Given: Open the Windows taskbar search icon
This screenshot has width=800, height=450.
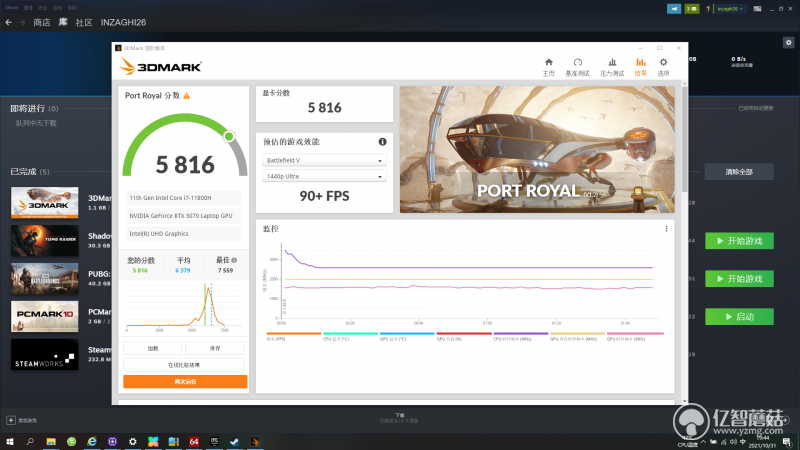Looking at the screenshot, I should (30, 442).
